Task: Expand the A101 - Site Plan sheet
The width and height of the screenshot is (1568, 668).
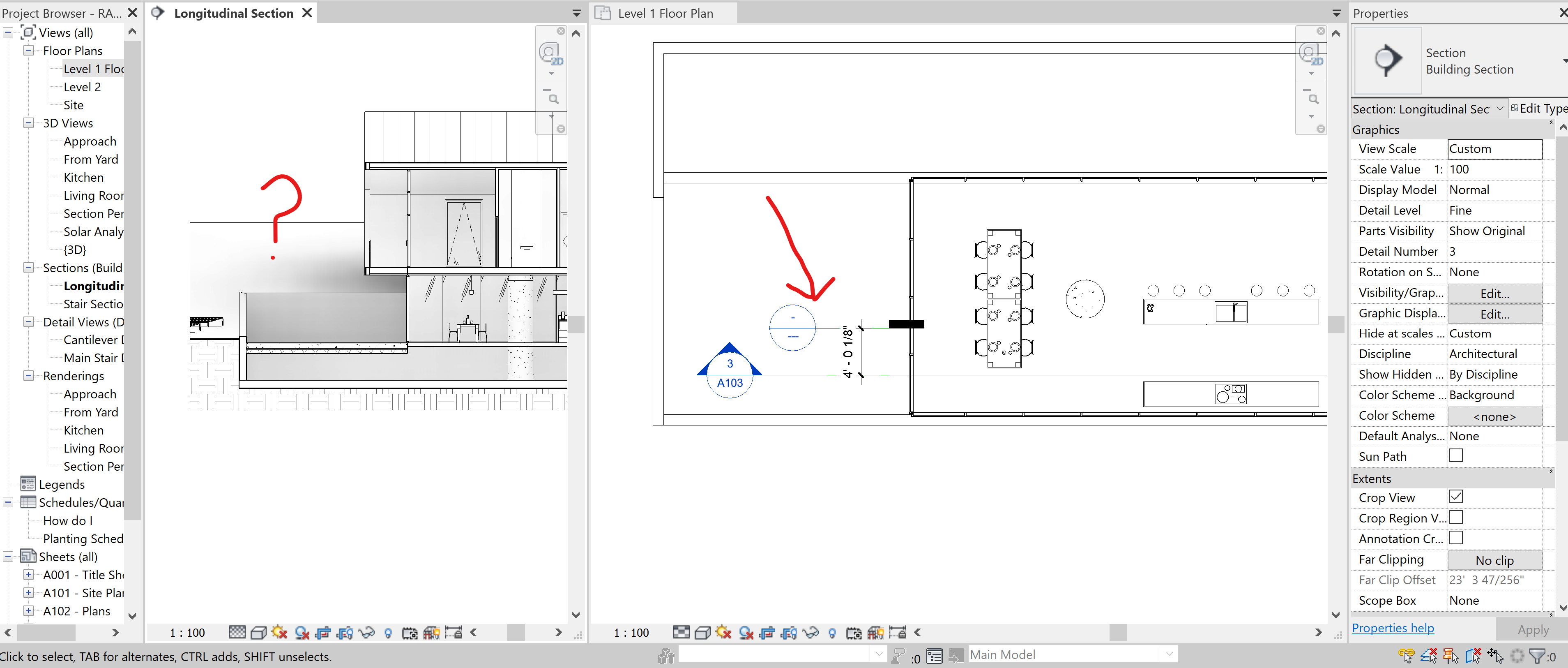Action: 29,592
